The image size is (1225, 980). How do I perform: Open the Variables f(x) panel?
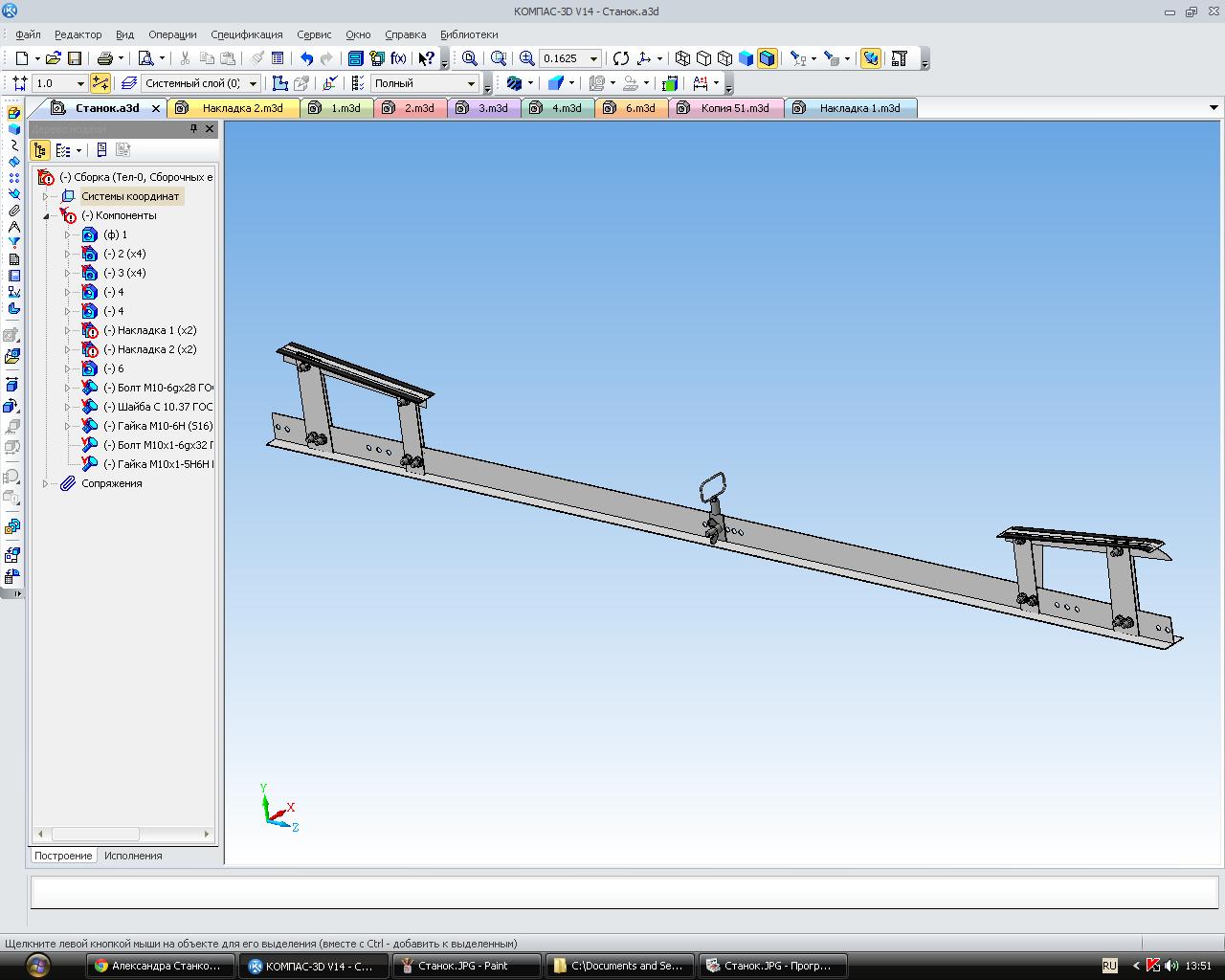[398, 58]
